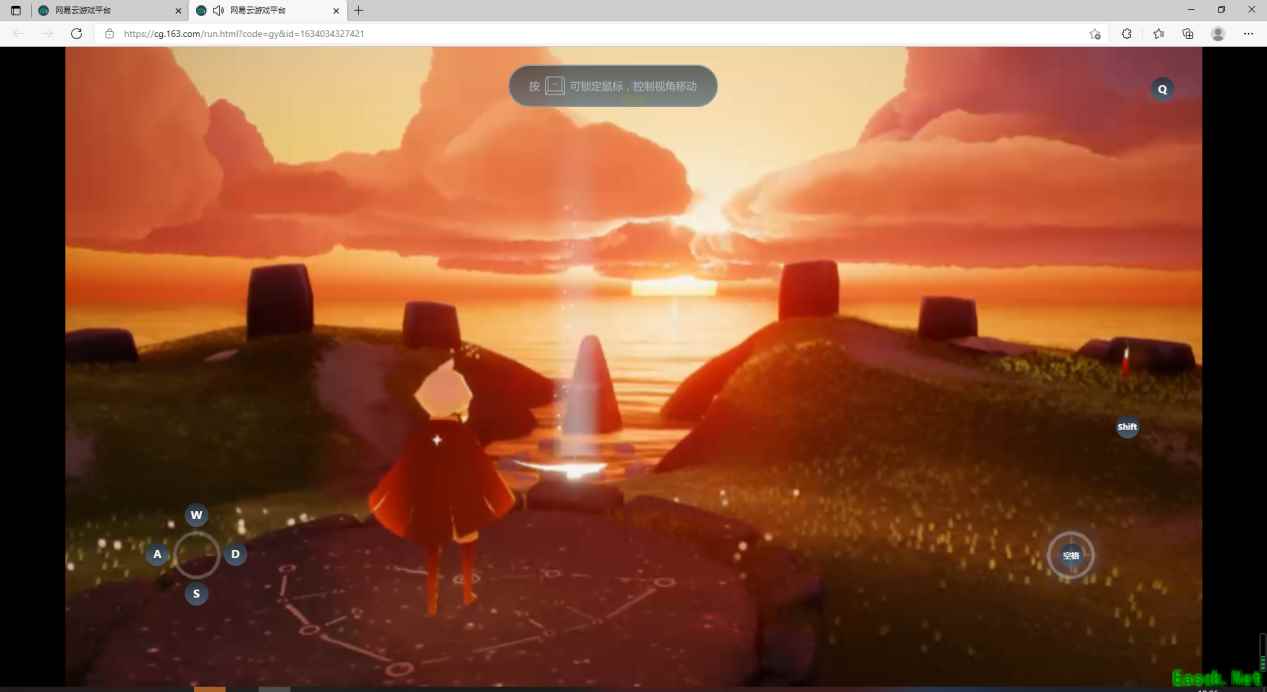Click the mouse-lock hint banner at top

[x=613, y=86]
